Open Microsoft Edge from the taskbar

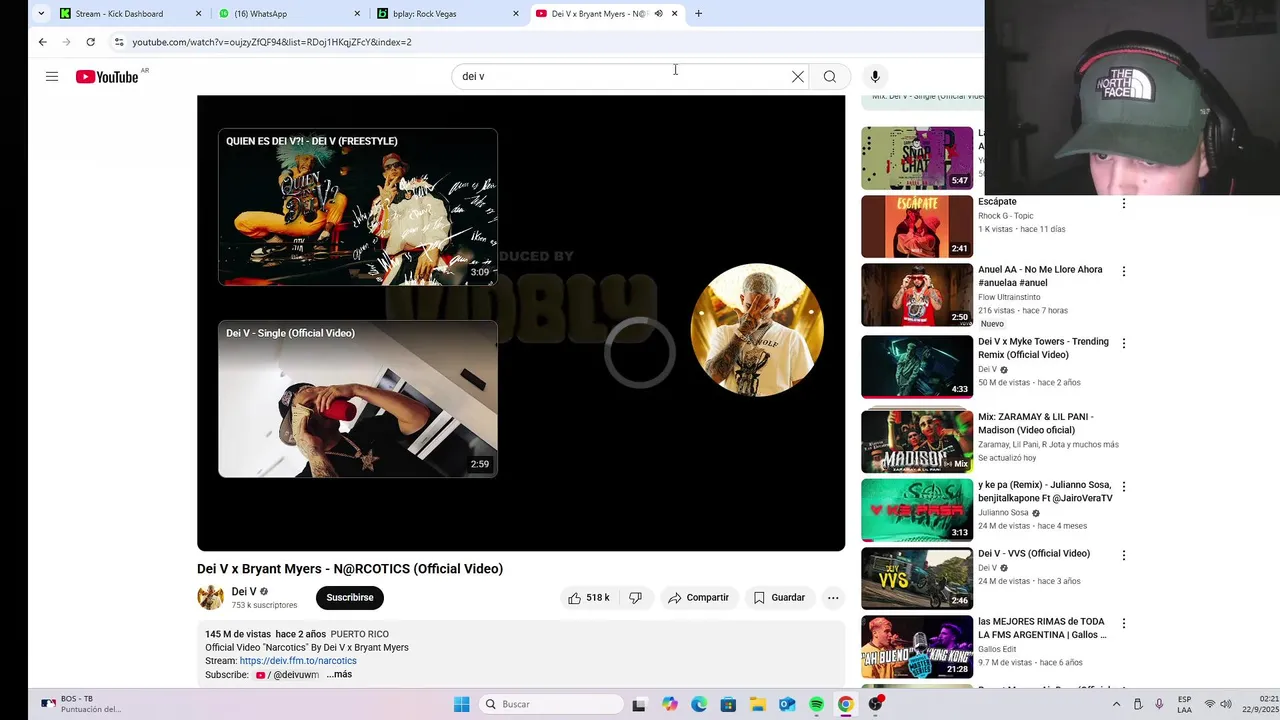point(699,704)
